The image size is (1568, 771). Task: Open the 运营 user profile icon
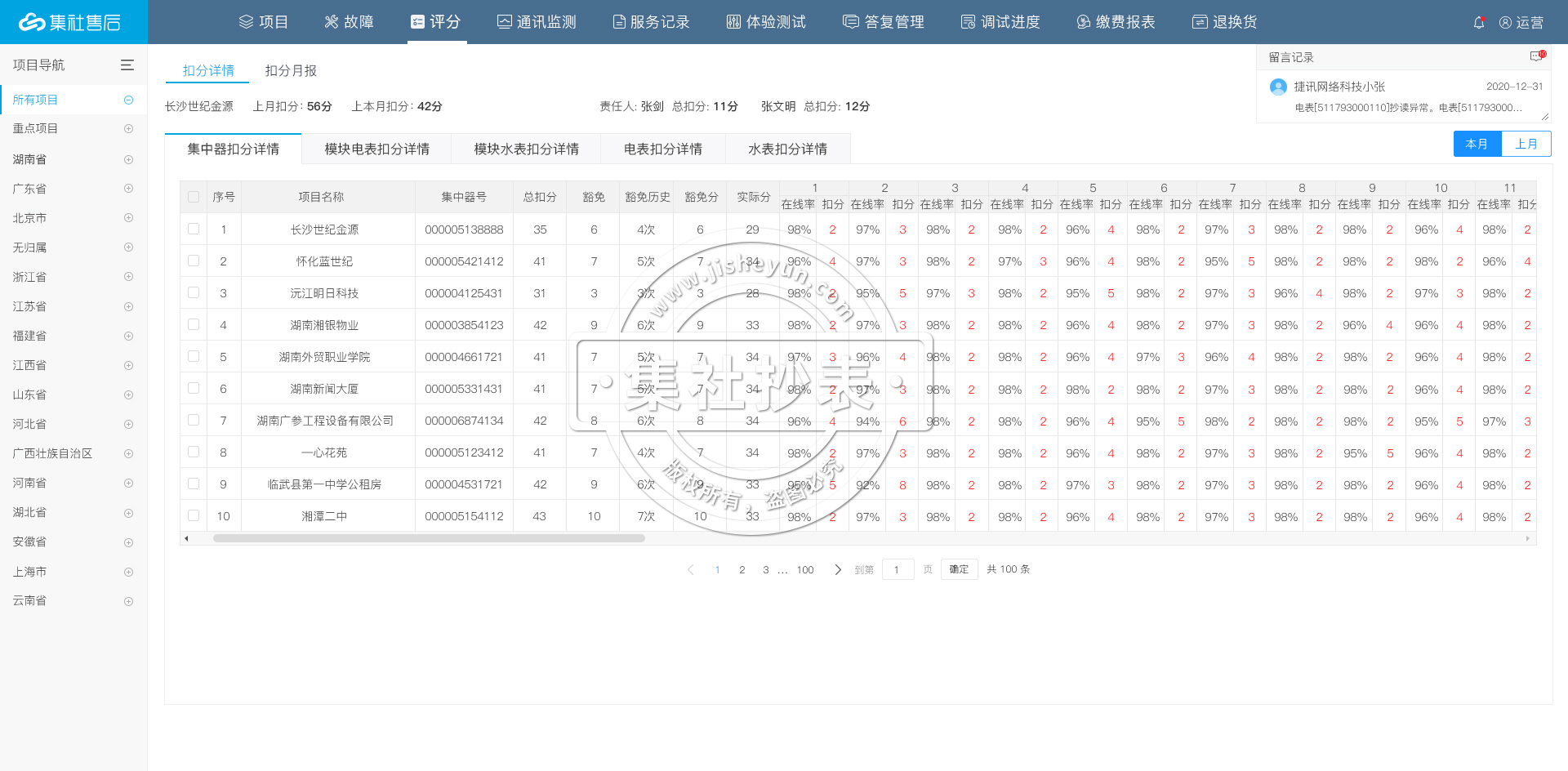point(1505,23)
